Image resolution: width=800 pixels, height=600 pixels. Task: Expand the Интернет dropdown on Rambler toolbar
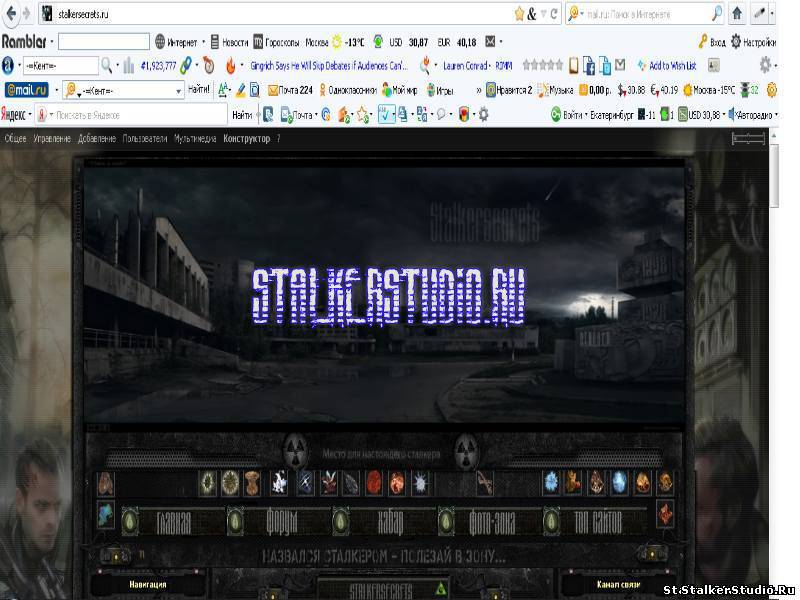(204, 42)
